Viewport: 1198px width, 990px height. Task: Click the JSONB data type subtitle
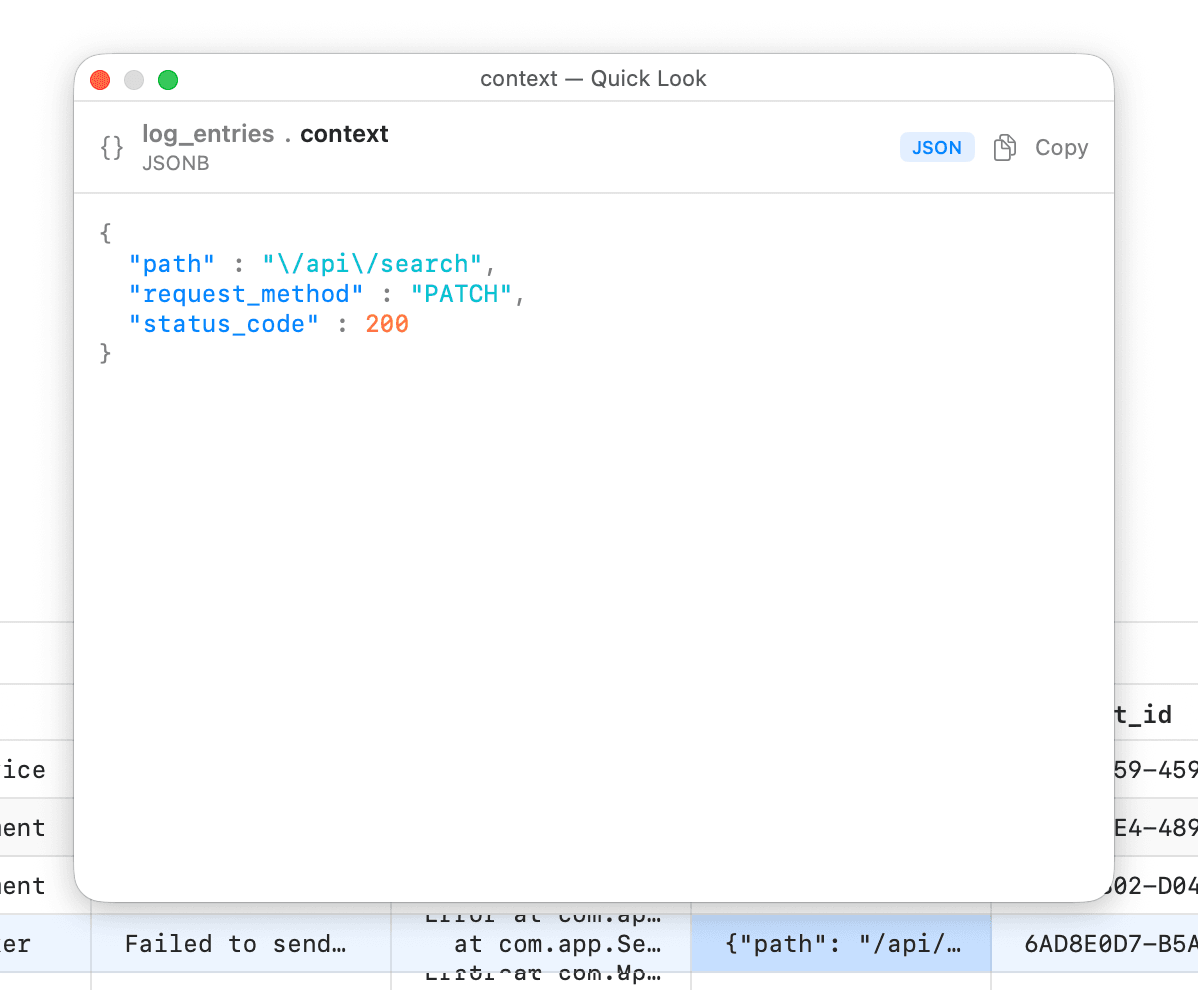176,163
